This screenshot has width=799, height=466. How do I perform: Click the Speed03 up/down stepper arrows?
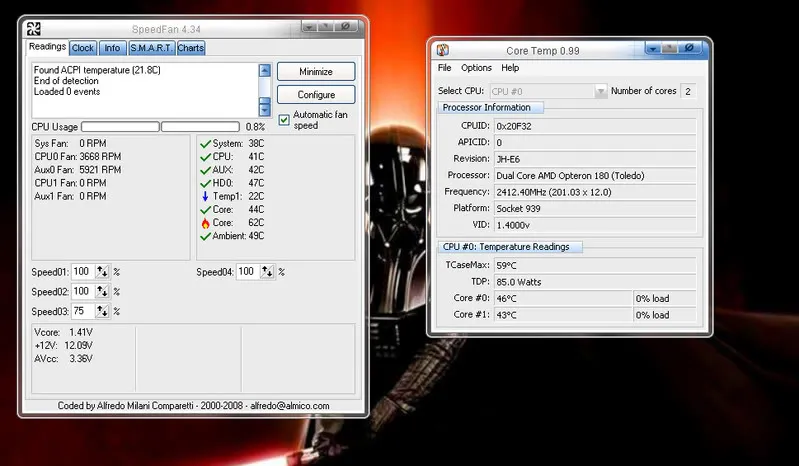(102, 311)
